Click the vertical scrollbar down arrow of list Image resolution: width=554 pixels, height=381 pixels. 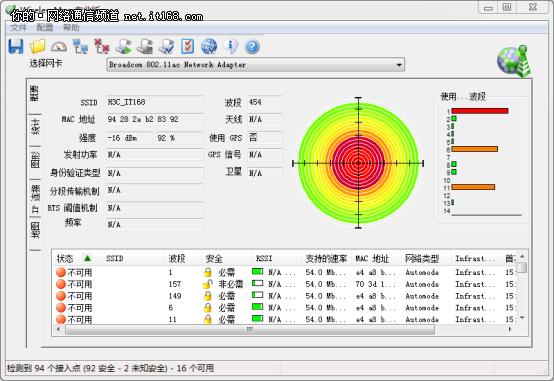coord(522,318)
